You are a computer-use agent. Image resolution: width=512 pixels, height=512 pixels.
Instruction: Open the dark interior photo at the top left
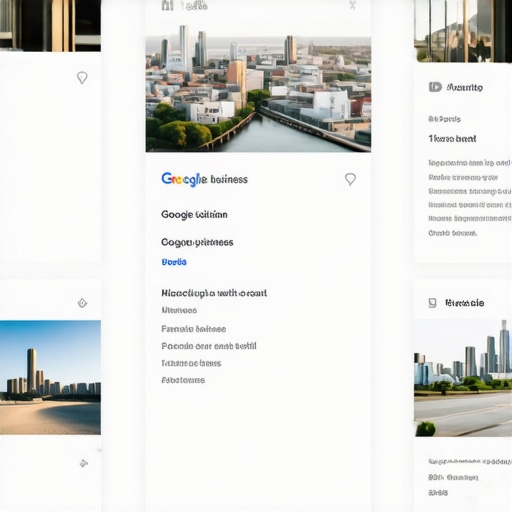tap(50, 26)
